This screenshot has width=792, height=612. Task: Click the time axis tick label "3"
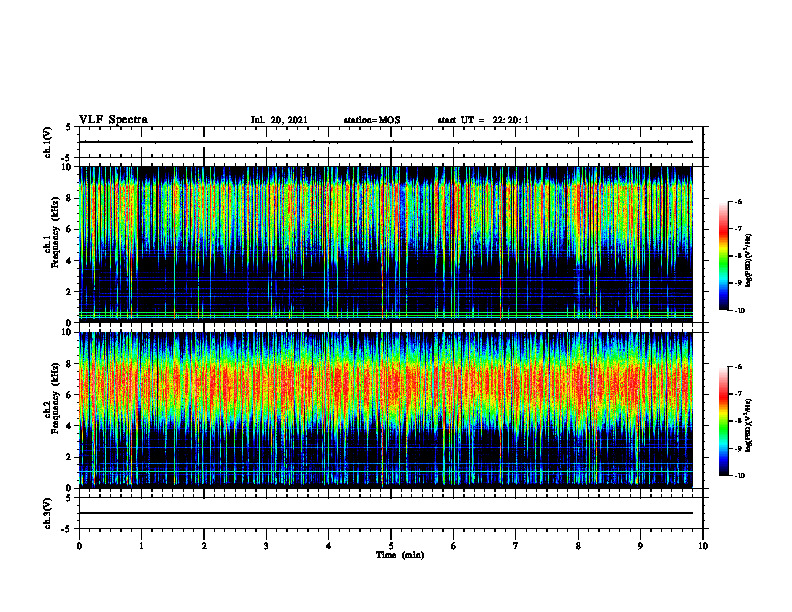click(x=266, y=546)
